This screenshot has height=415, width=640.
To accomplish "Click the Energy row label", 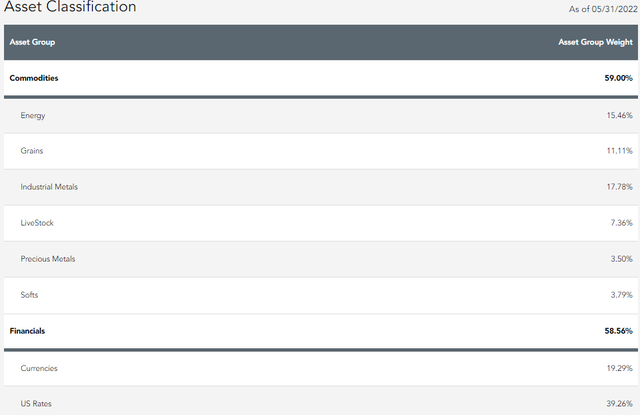I will (x=33, y=115).
